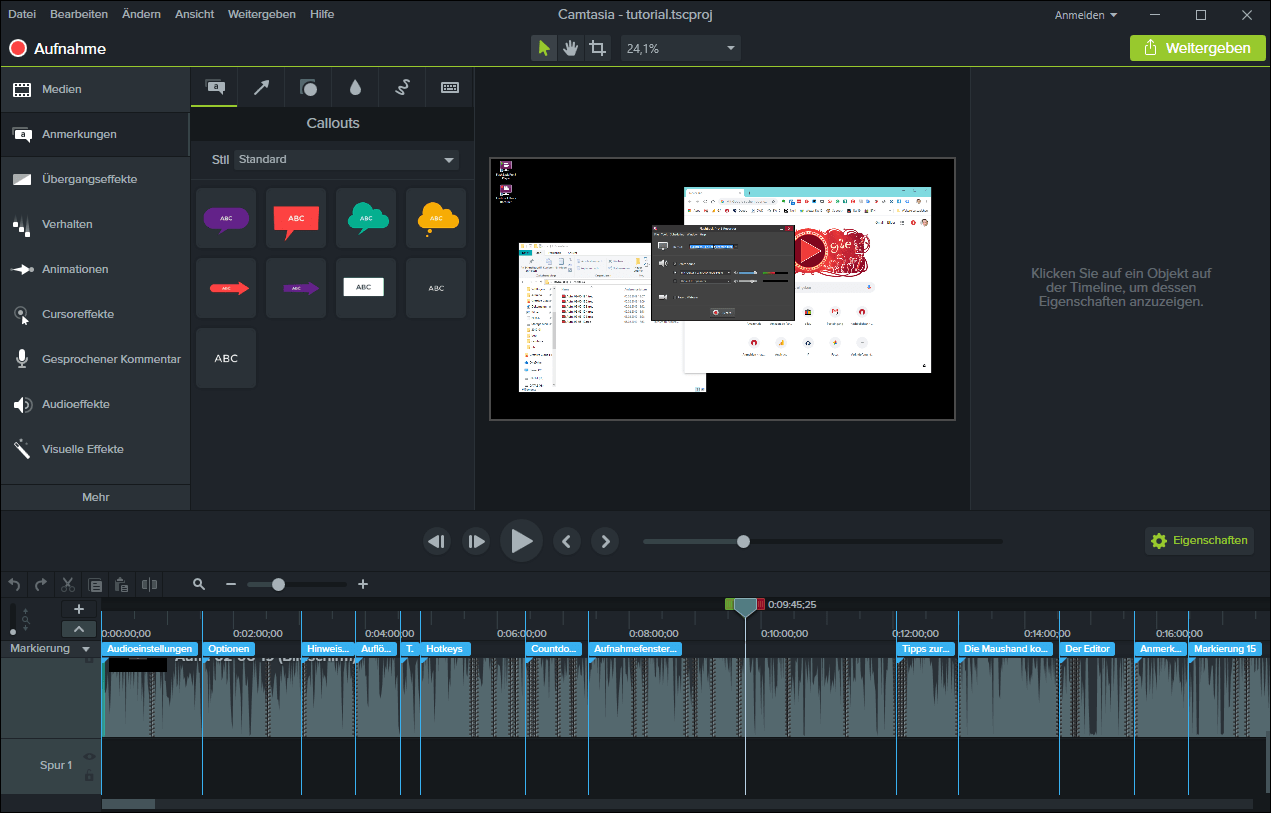Toggle the lock on Spur 1 track
This screenshot has width=1271, height=813.
point(89,775)
